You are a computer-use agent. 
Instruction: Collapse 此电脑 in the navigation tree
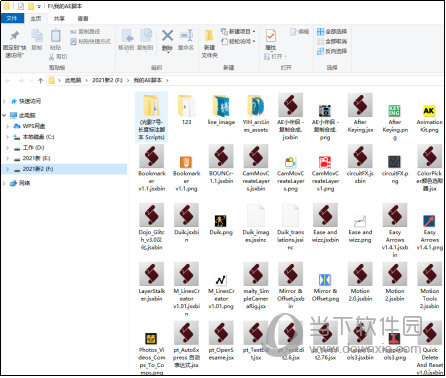coord(4,115)
